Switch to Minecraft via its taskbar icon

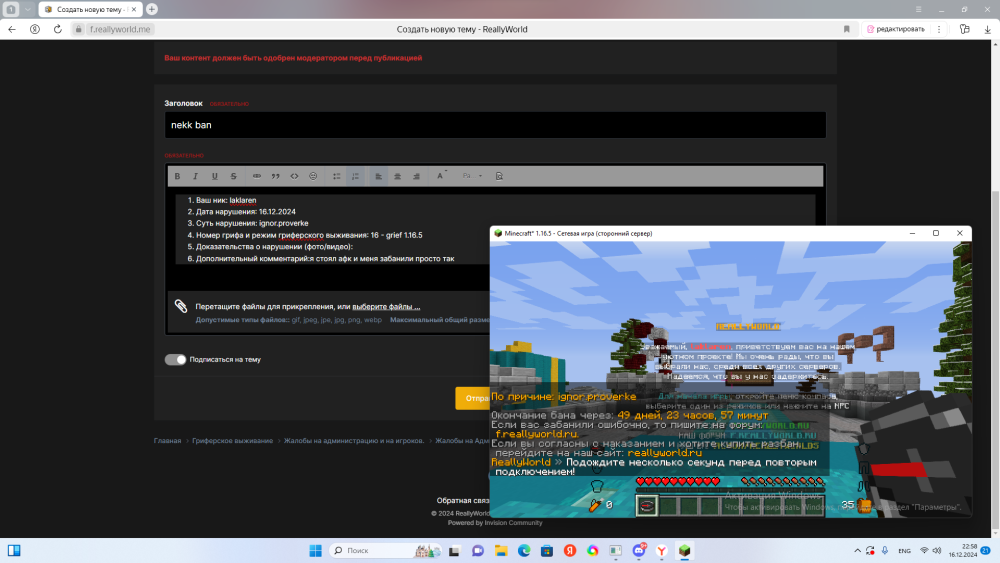[684, 551]
